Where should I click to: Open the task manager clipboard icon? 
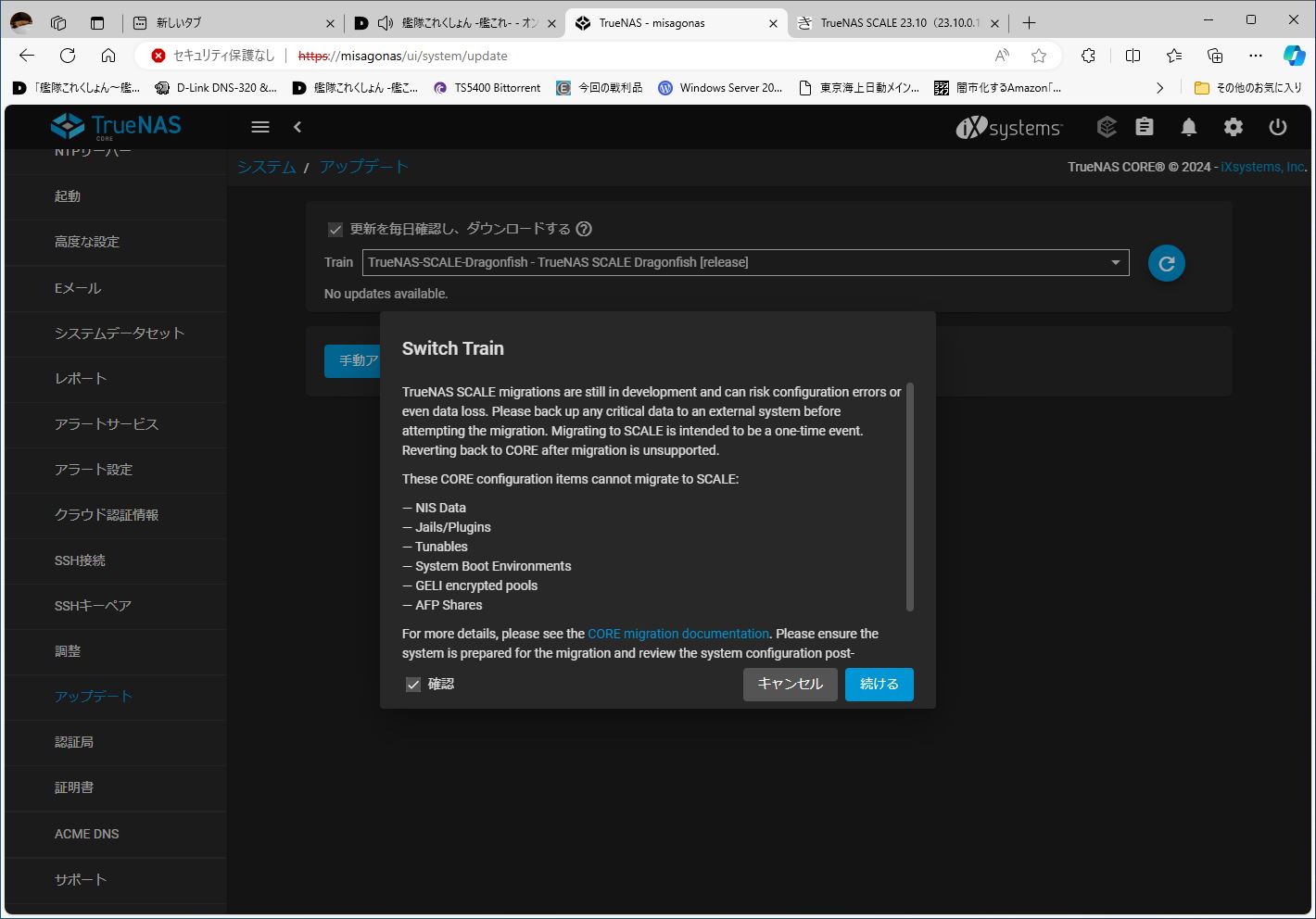coord(1145,127)
